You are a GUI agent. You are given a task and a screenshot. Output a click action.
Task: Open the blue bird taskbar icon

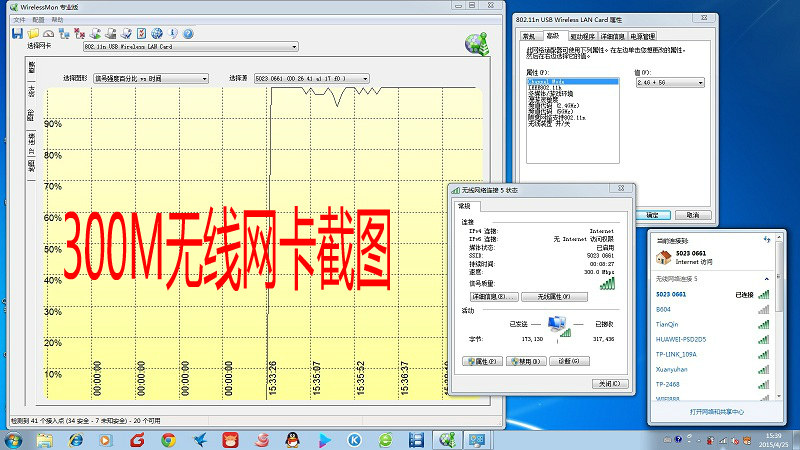pyautogui.click(x=199, y=440)
